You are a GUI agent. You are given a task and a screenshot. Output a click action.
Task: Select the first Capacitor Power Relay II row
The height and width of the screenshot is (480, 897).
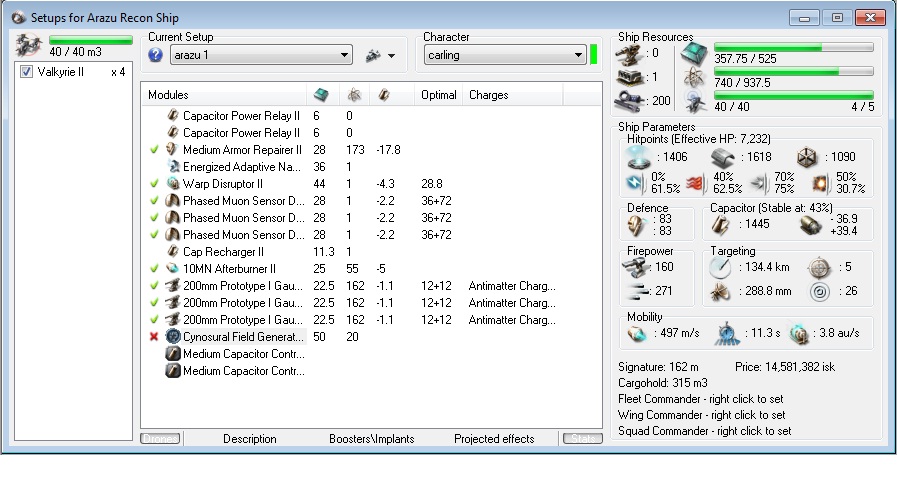pyautogui.click(x=372, y=116)
